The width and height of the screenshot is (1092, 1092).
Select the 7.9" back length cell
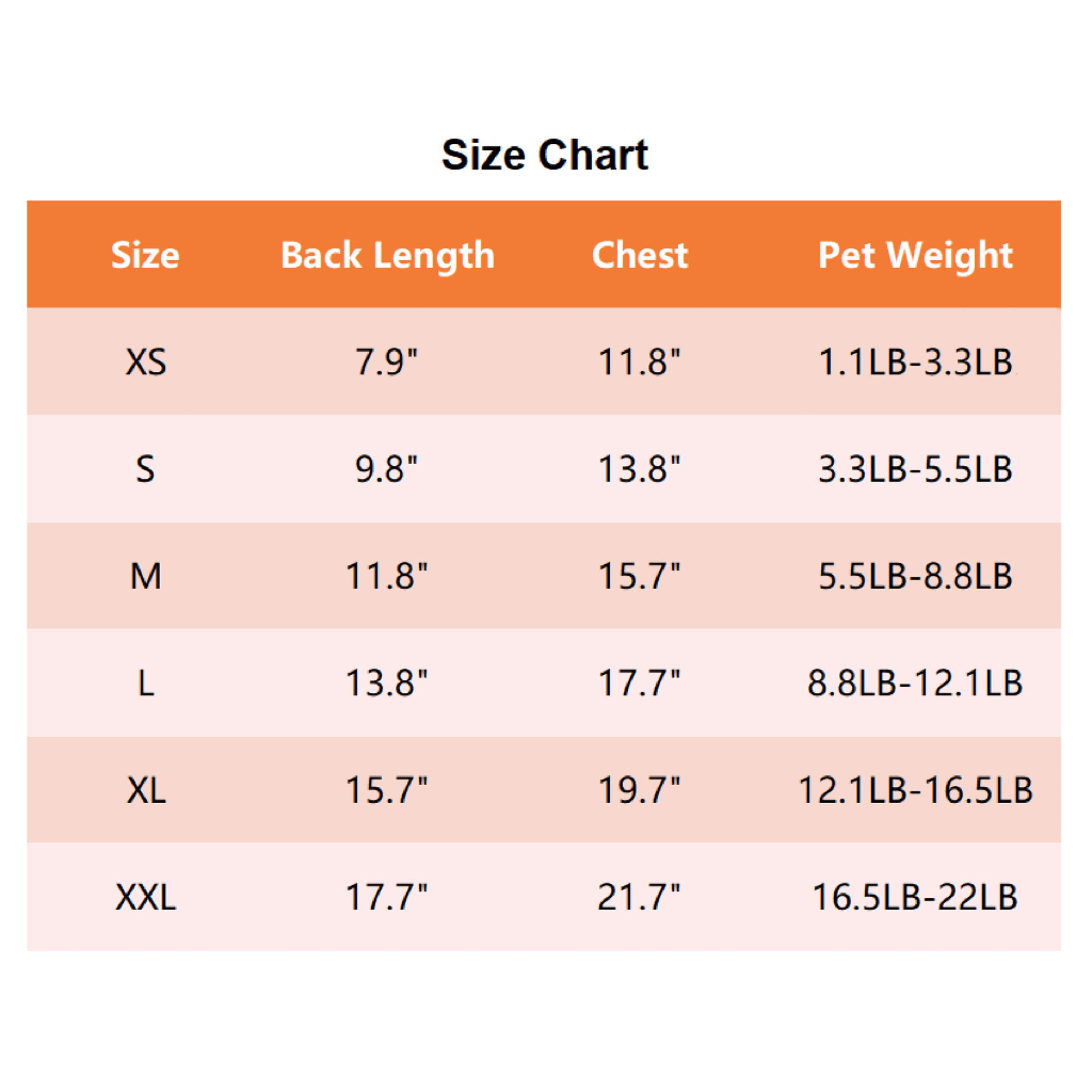click(x=386, y=362)
